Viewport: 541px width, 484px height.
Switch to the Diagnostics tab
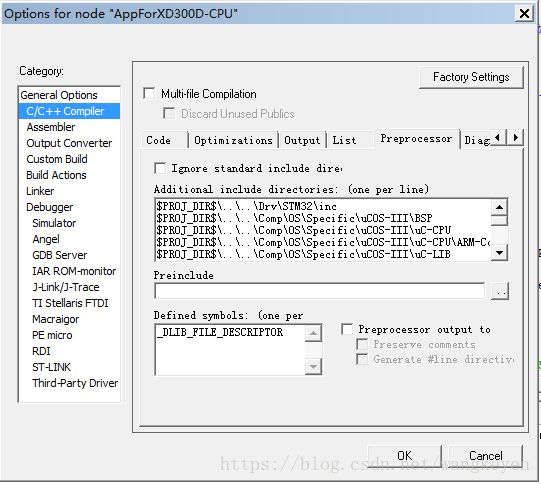tap(477, 140)
